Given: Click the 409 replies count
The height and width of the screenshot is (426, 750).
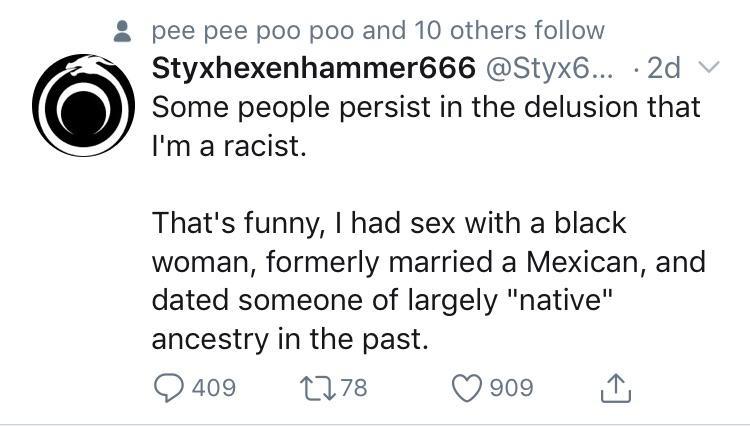Looking at the screenshot, I should point(214,388).
